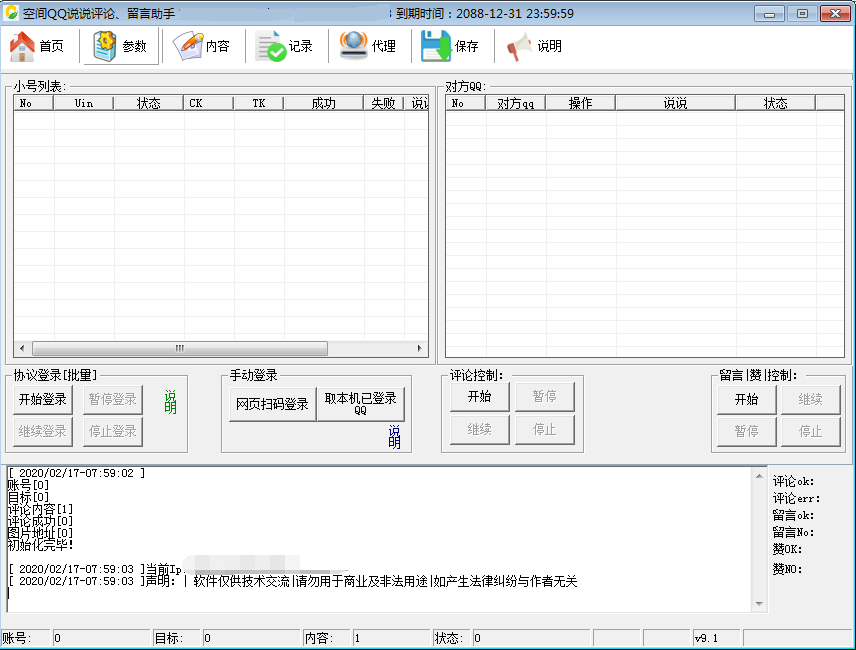
Task: Click the application logo in title bar
Action: pyautogui.click(x=11, y=12)
